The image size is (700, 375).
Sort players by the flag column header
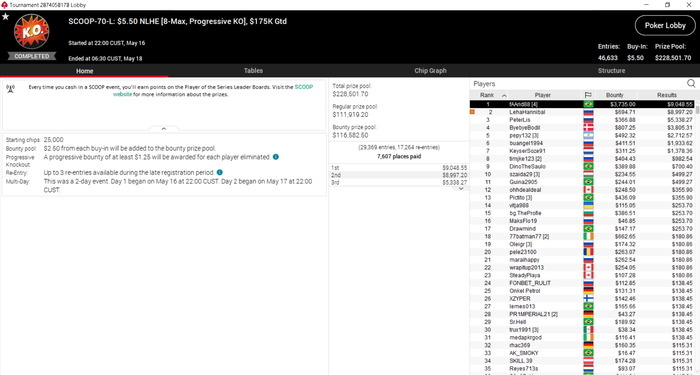pyautogui.click(x=588, y=95)
